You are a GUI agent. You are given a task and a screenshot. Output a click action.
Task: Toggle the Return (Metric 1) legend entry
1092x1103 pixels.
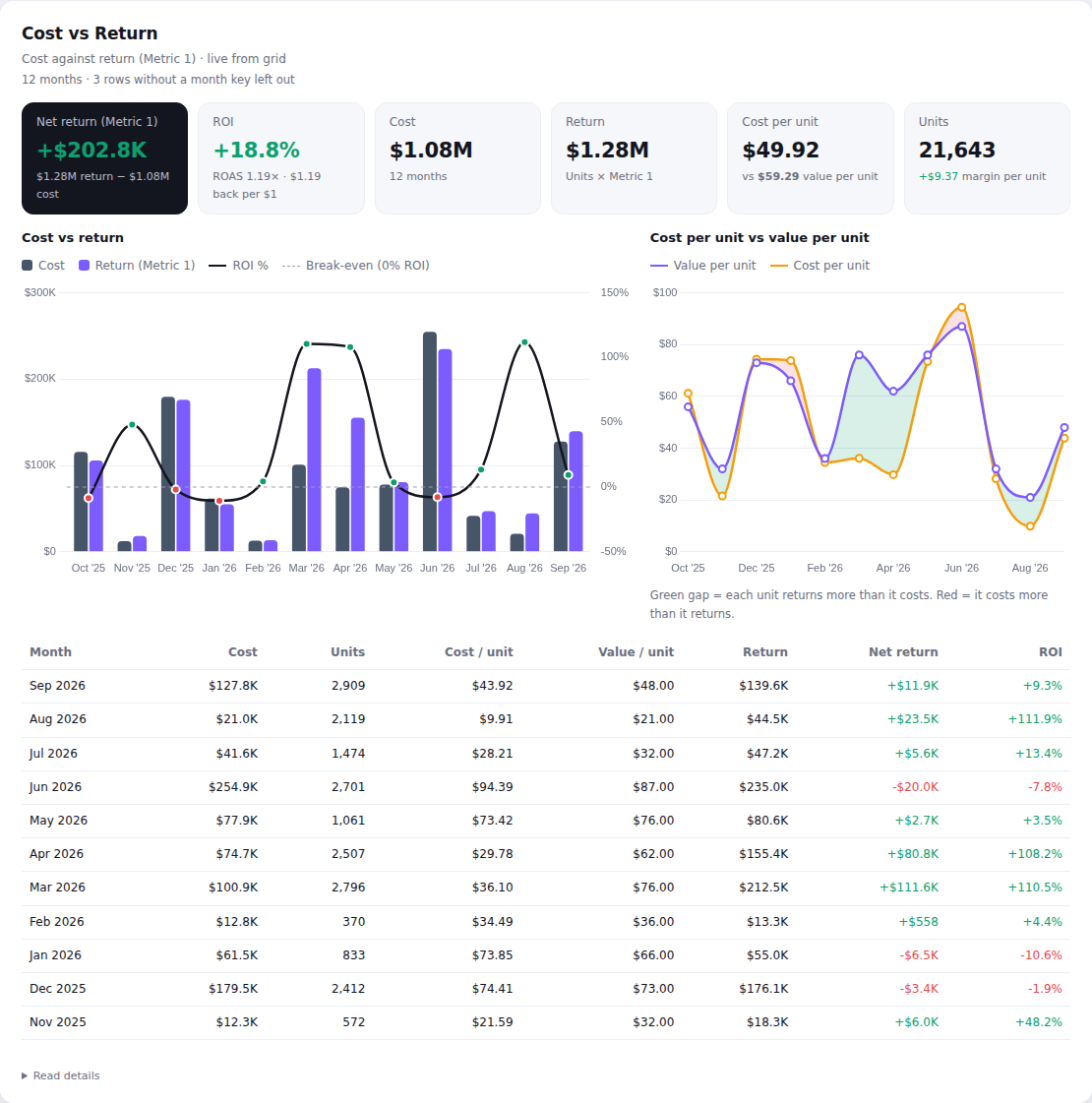coord(137,266)
